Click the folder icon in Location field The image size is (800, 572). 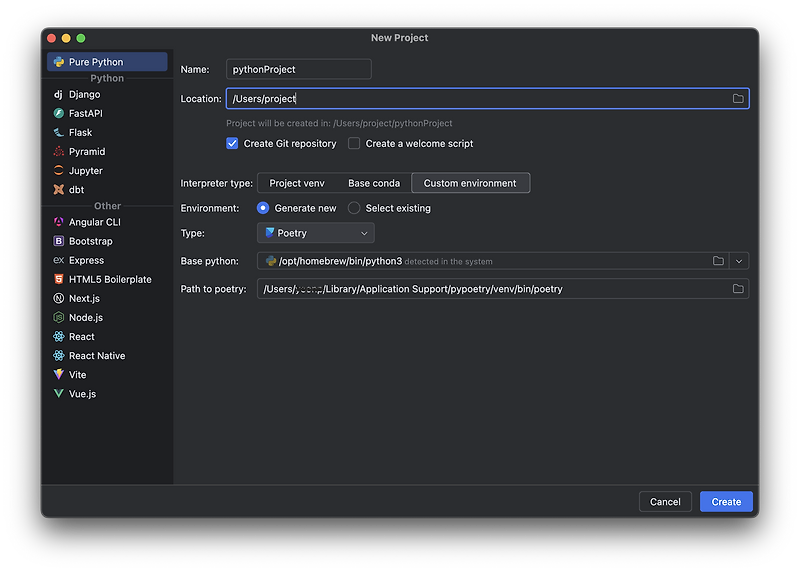[x=738, y=98]
